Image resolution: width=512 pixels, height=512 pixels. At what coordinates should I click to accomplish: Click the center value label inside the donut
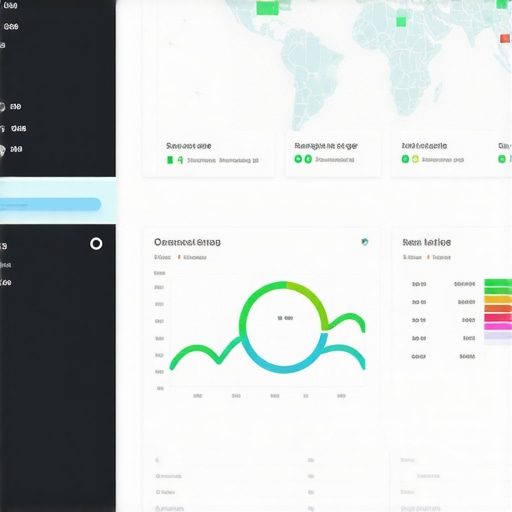click(285, 318)
